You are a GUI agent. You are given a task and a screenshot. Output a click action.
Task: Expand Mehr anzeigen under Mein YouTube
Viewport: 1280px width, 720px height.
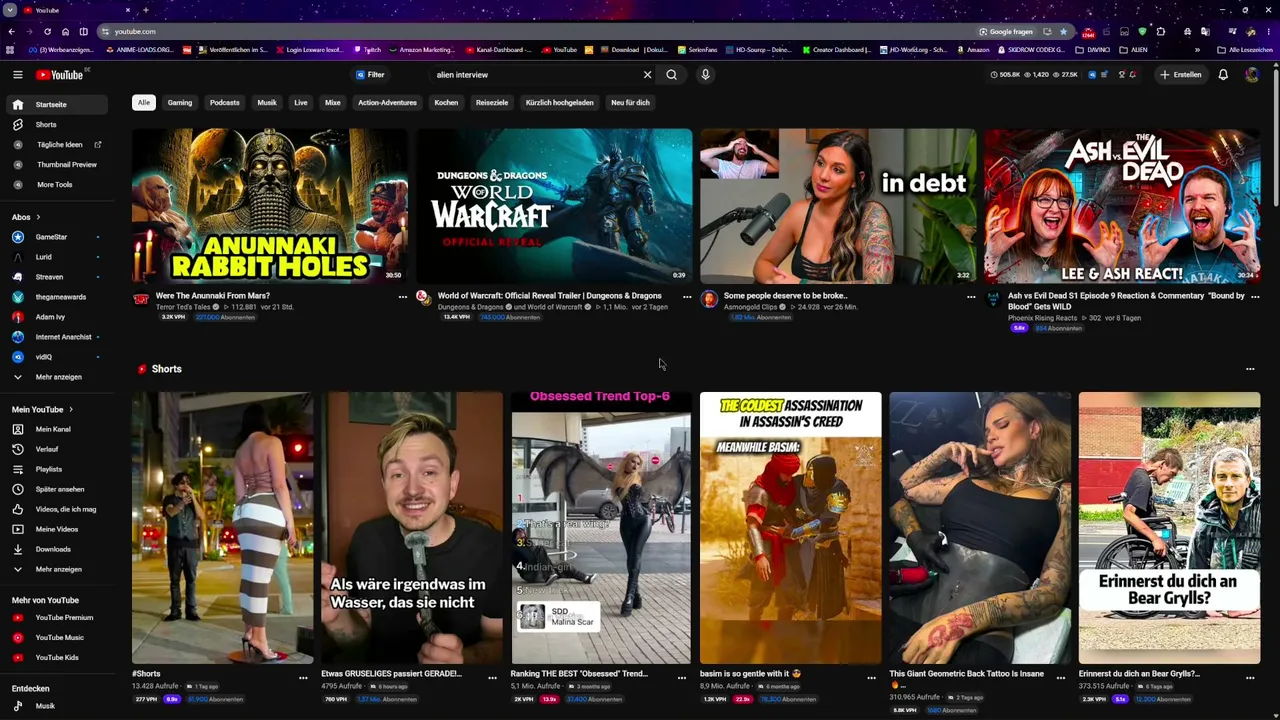57,569
